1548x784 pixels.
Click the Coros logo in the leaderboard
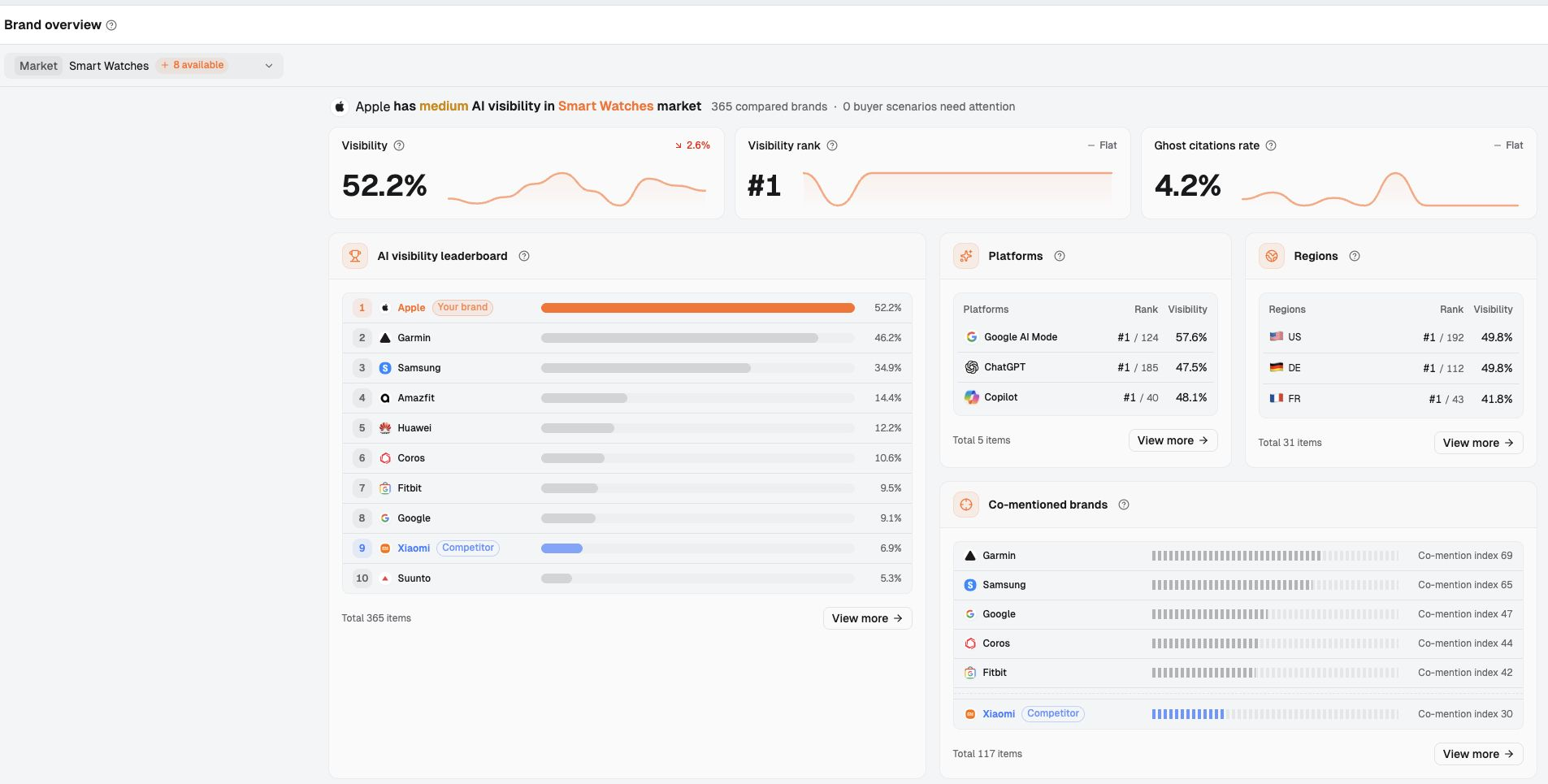click(x=385, y=458)
